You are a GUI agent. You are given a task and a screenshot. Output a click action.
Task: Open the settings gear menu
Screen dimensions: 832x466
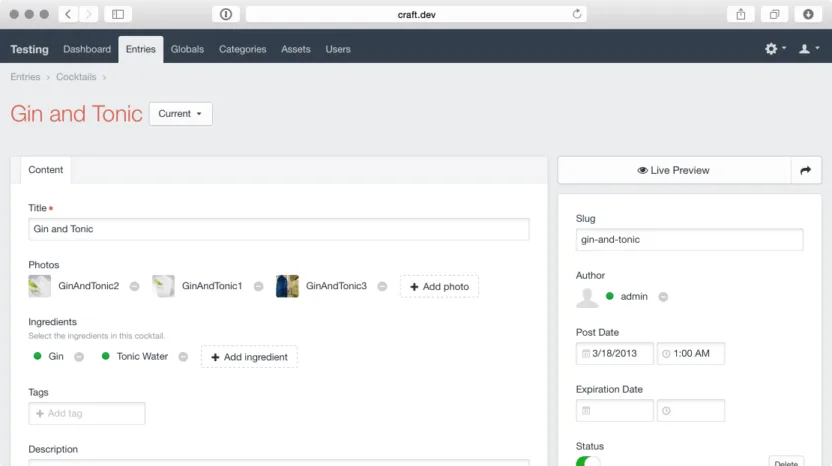click(775, 49)
